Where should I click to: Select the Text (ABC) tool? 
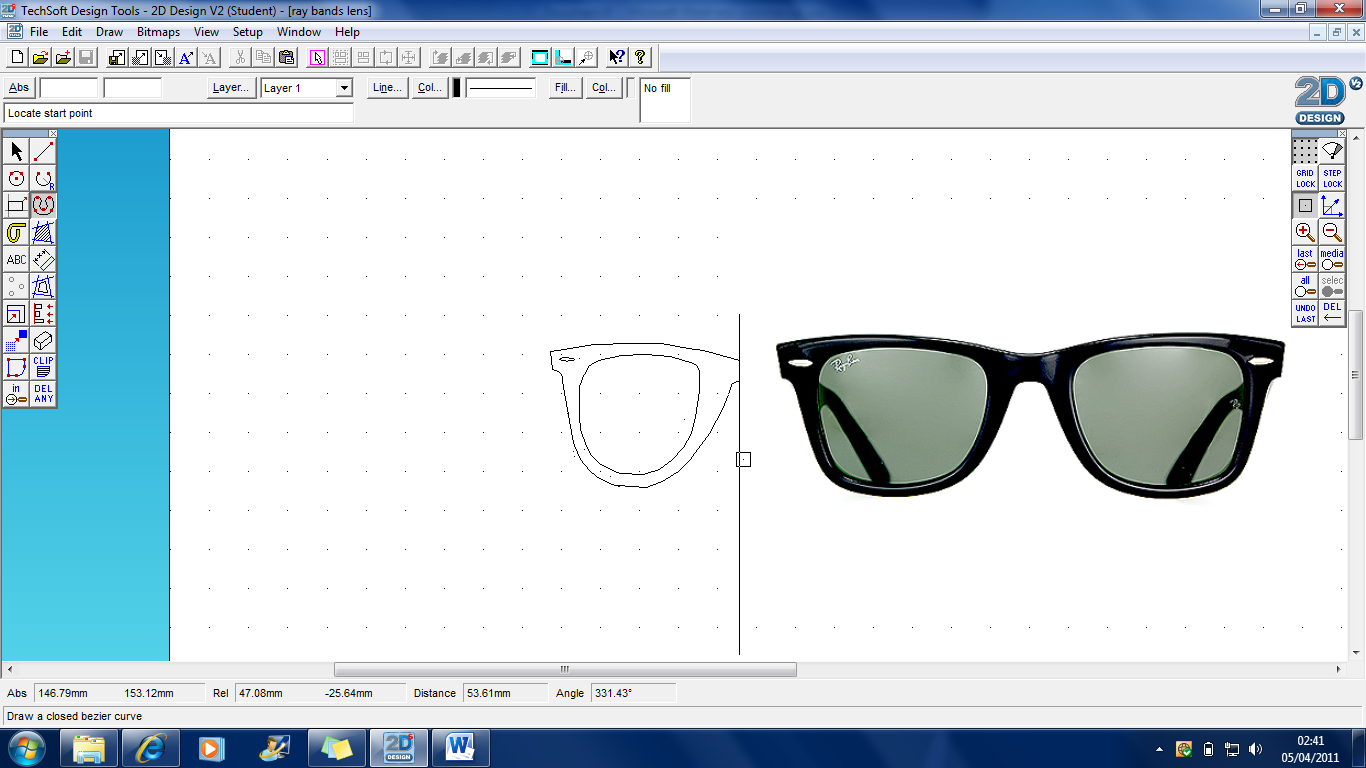click(15, 260)
